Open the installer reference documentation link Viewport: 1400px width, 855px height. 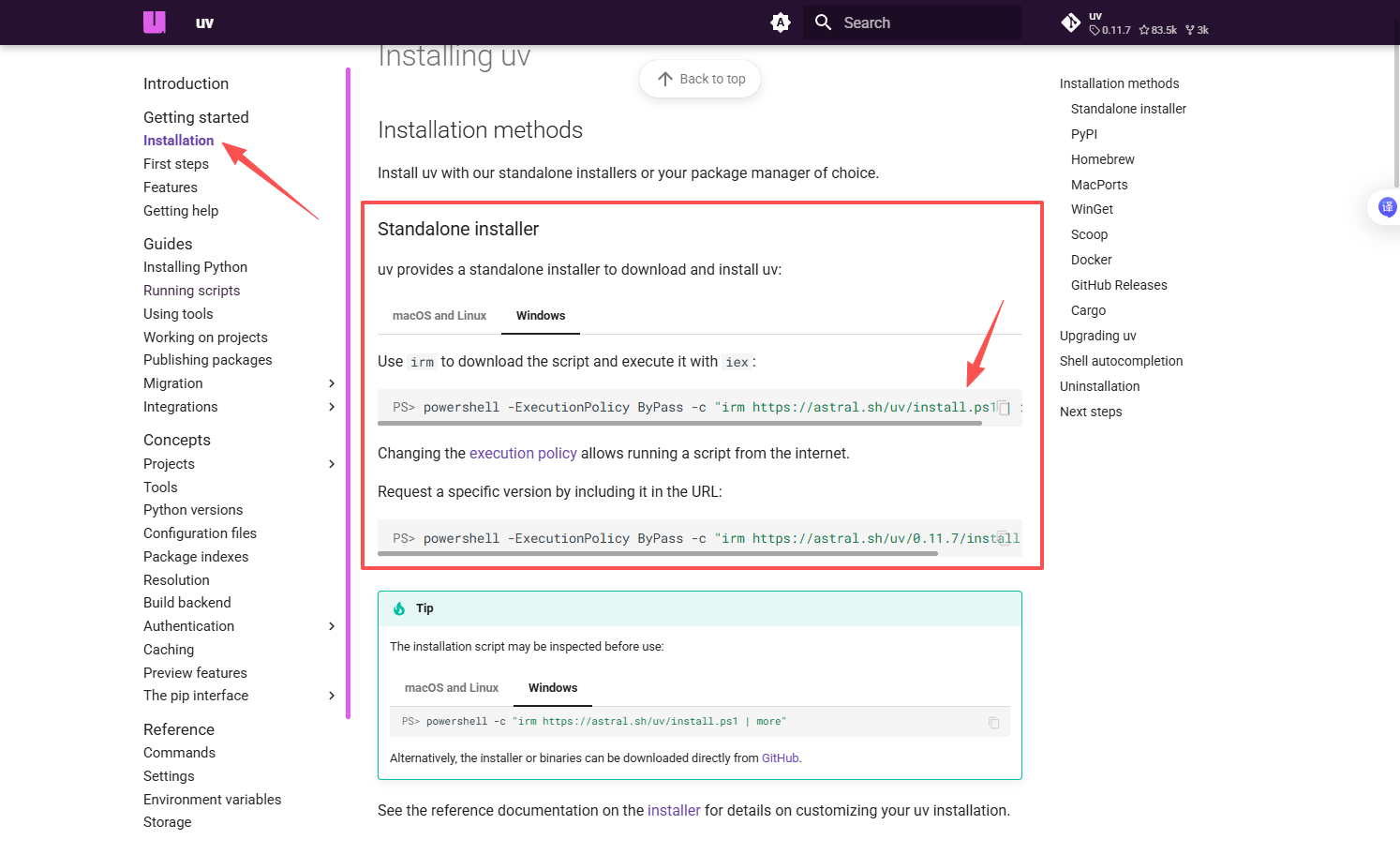[674, 811]
